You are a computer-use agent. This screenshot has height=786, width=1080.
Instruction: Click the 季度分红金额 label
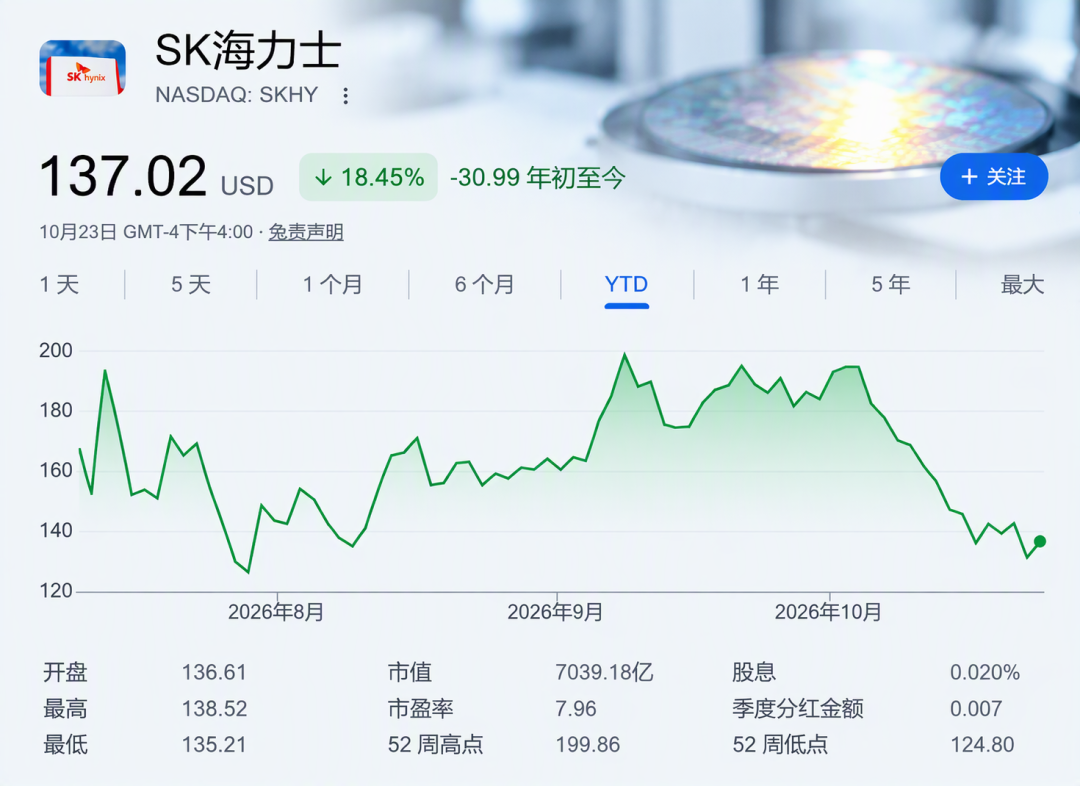pos(798,709)
